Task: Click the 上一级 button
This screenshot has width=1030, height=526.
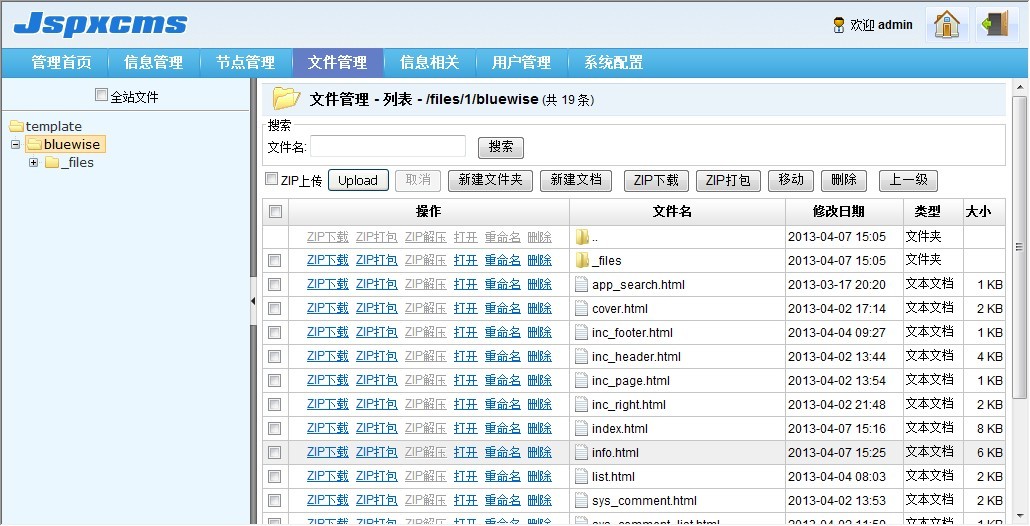Action: click(x=908, y=181)
